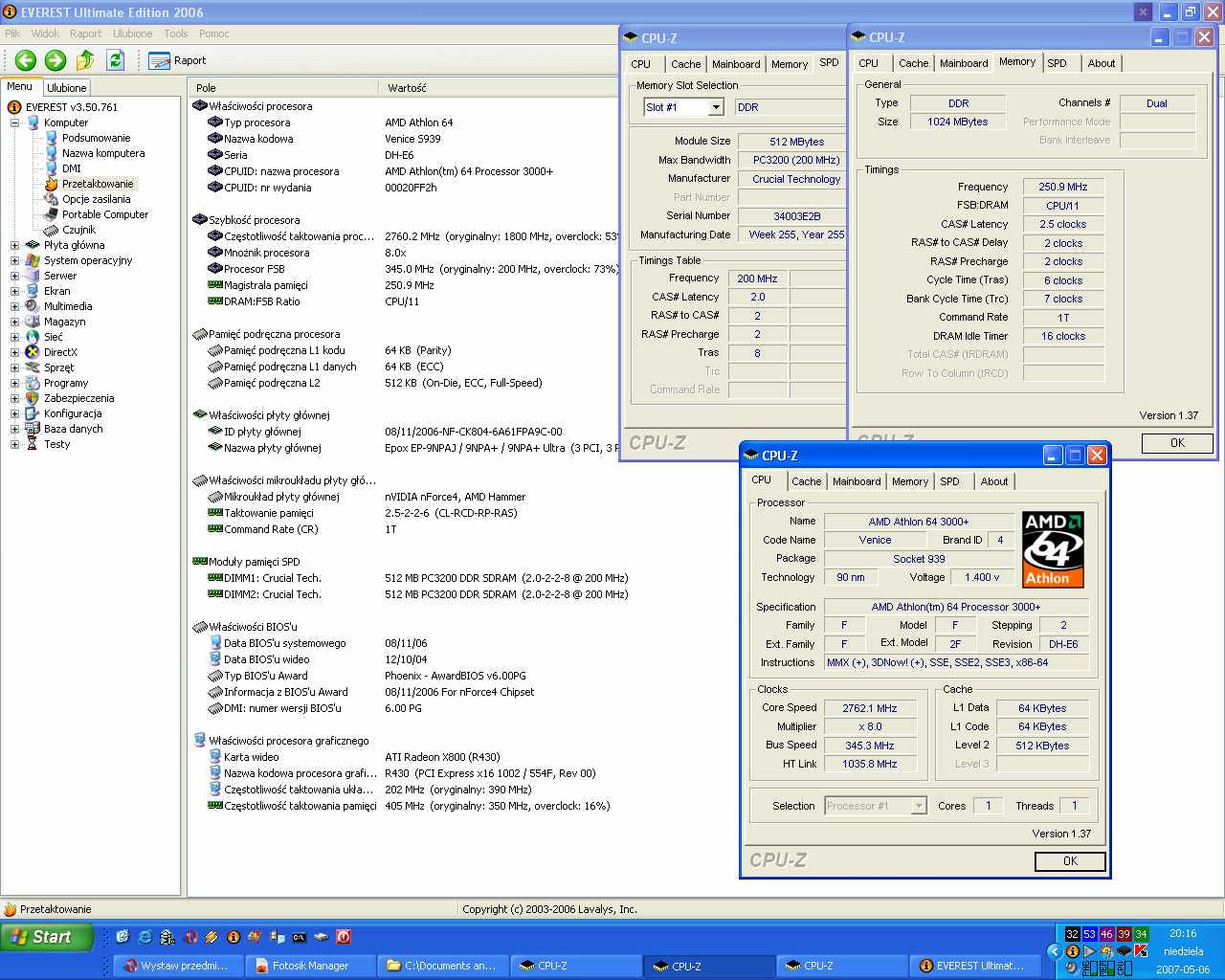Switch to Ulubione tab in left panel
This screenshot has height=980, width=1225.
tap(67, 87)
